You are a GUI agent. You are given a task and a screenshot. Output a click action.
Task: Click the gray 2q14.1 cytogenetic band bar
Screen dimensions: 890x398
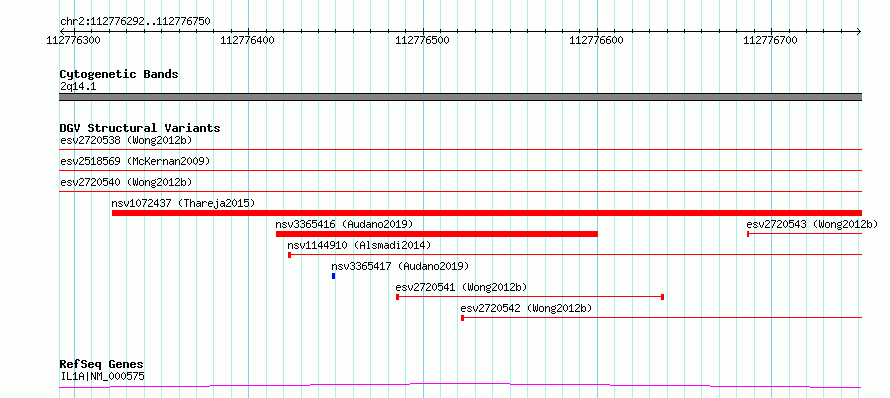(460, 97)
